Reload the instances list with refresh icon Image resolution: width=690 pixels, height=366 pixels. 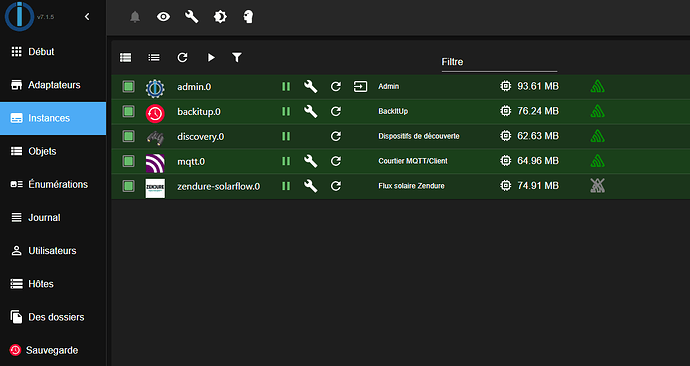tap(182, 57)
